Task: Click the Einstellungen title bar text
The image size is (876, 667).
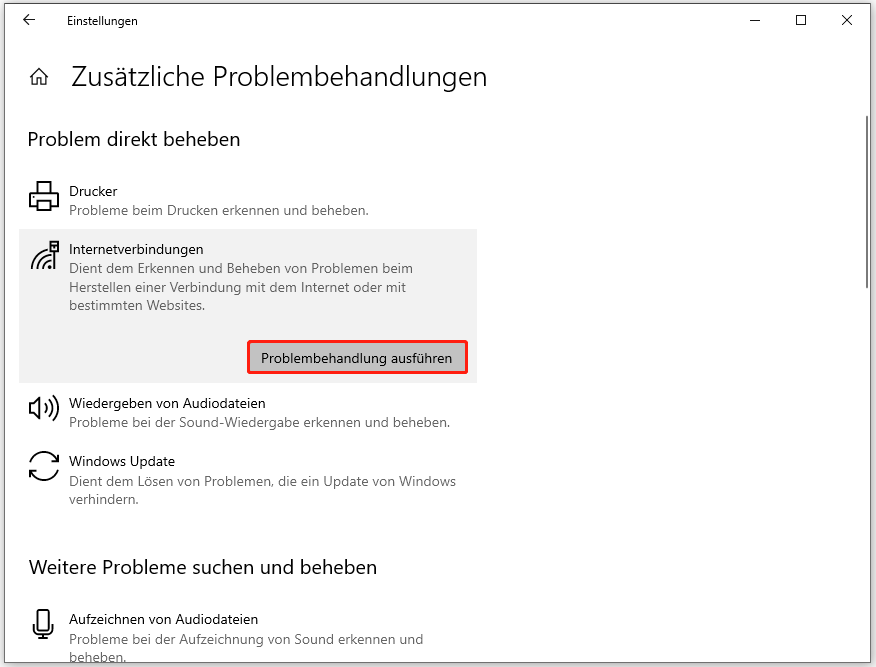Action: click(x=103, y=20)
